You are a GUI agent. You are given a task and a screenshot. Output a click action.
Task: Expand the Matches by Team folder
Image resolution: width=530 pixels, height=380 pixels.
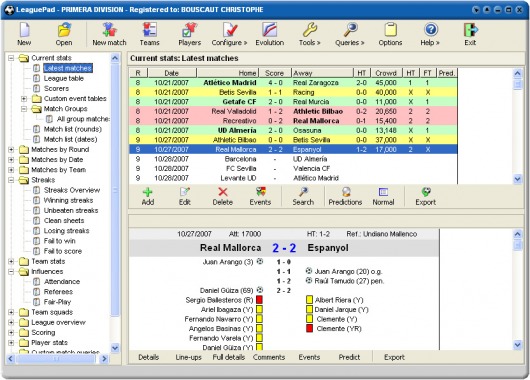(x=11, y=170)
